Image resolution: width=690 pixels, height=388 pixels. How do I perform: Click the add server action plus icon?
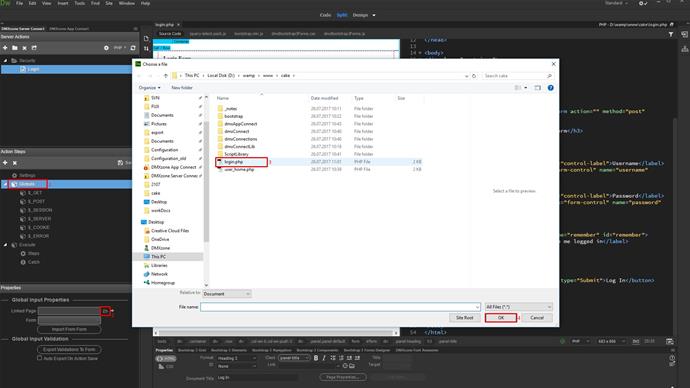5,48
